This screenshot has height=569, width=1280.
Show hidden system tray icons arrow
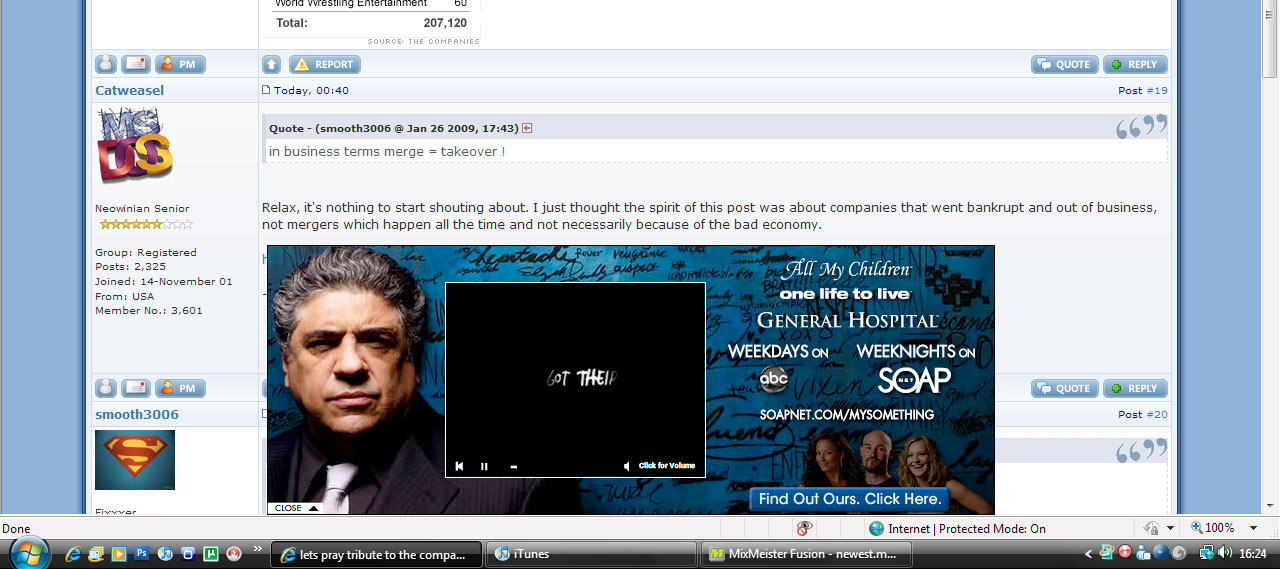point(1089,553)
